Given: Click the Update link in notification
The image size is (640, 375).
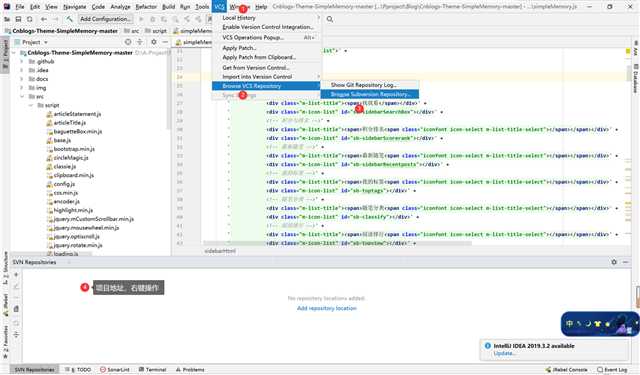Looking at the screenshot, I should coord(504,353).
